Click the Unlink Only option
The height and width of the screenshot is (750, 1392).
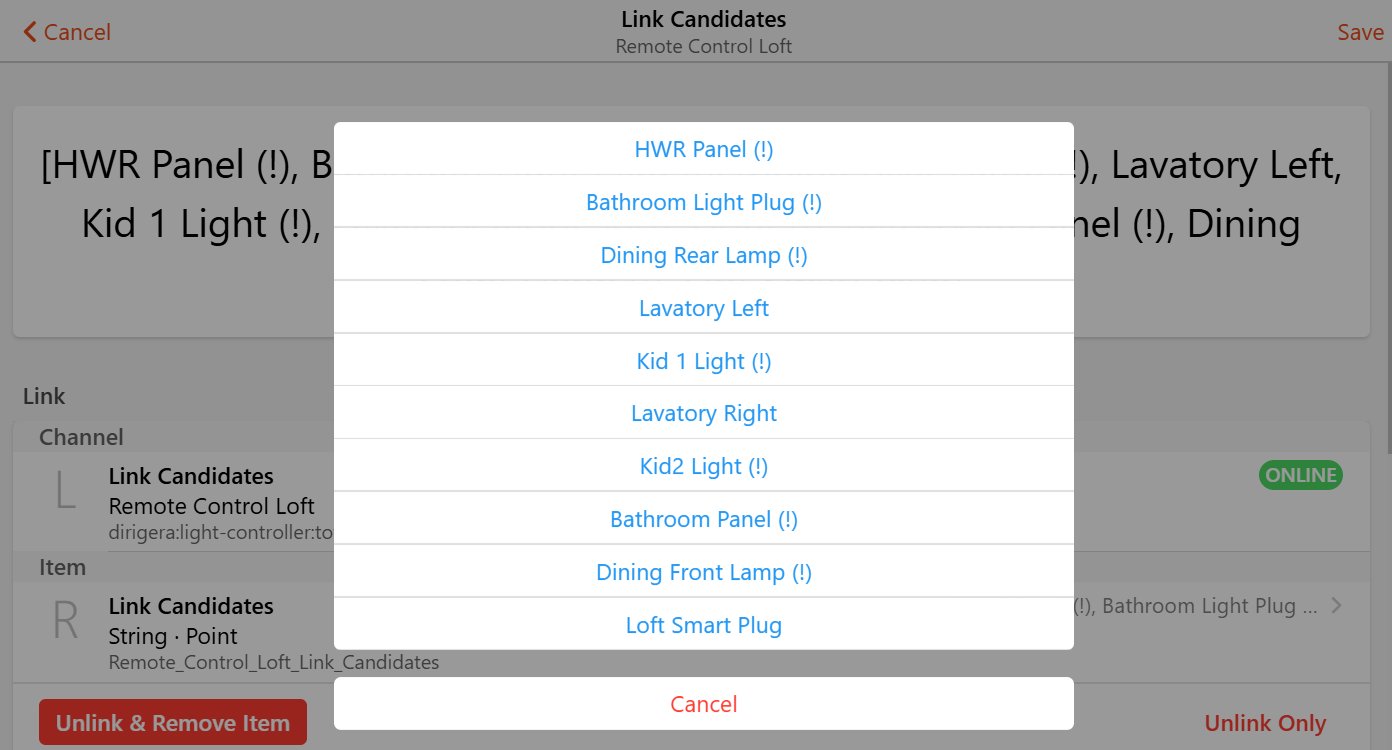pyautogui.click(x=1264, y=722)
